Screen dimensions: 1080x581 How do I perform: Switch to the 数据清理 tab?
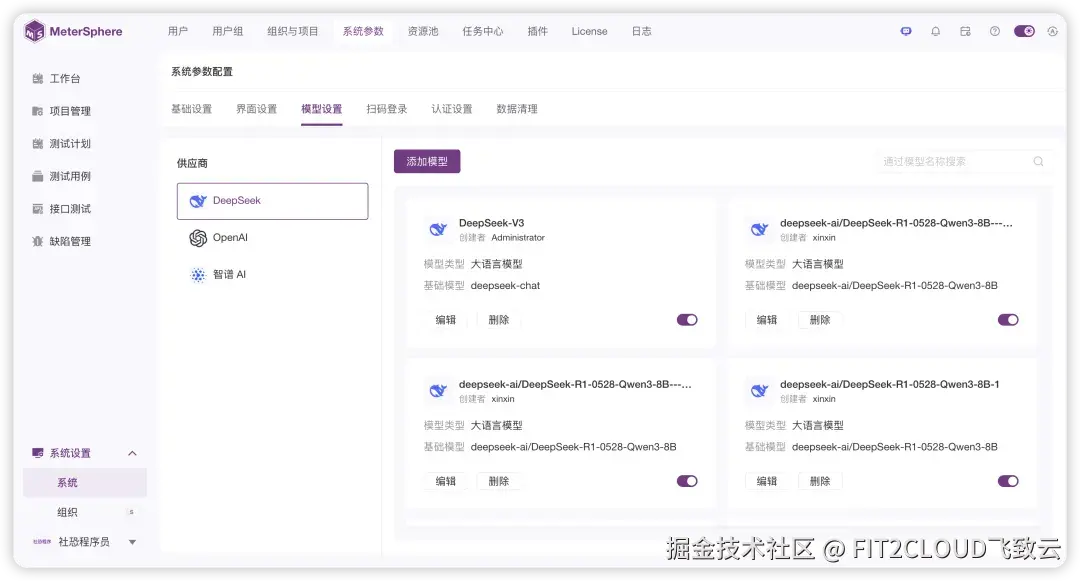[517, 109]
